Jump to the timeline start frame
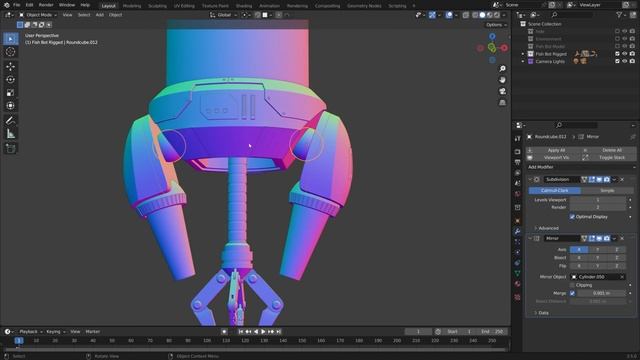 (241, 332)
